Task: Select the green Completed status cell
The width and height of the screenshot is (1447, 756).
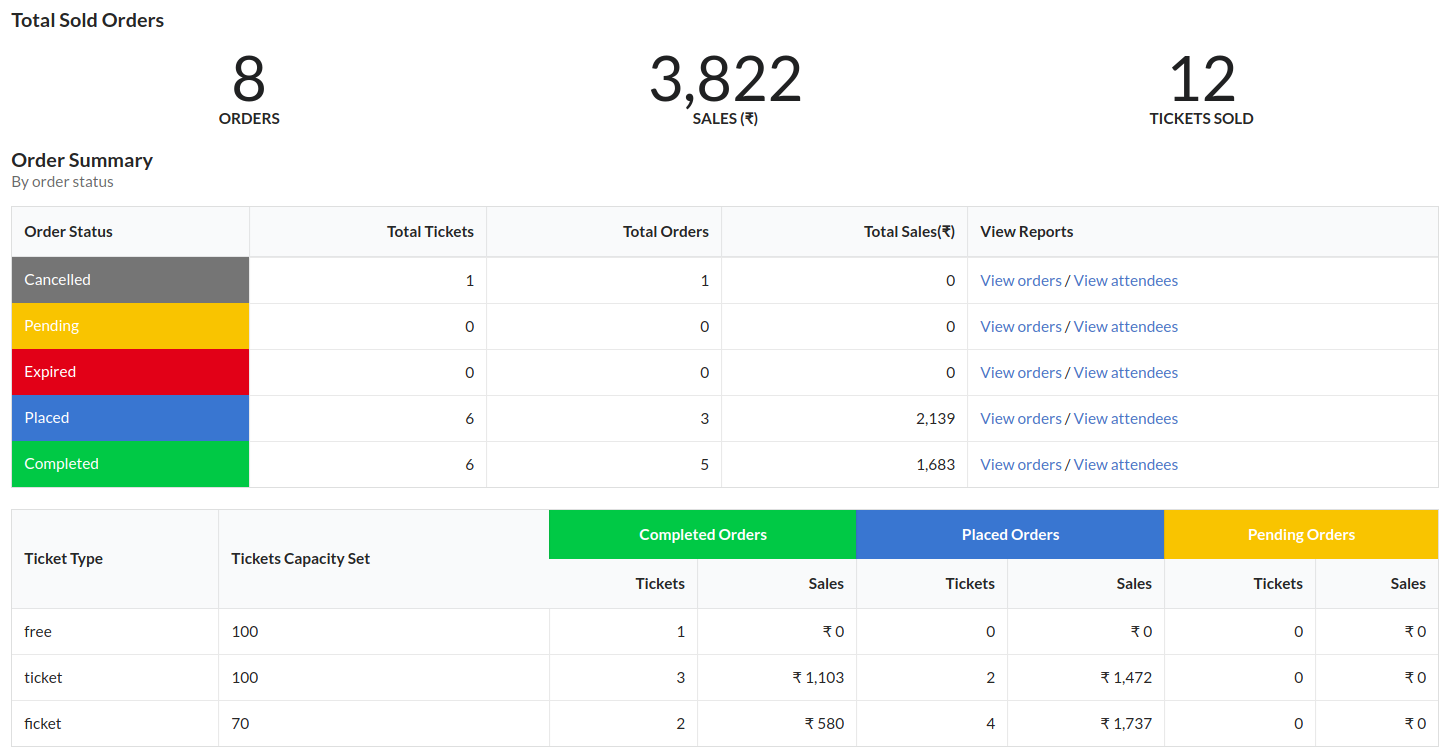Action: coord(130,464)
